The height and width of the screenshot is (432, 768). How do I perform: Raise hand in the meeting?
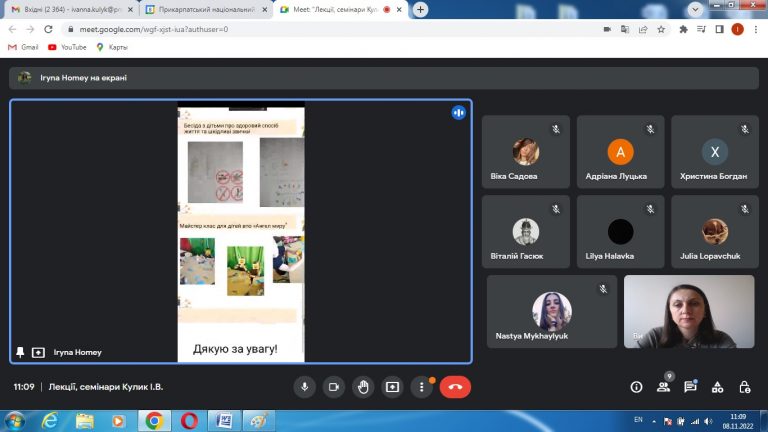click(363, 387)
